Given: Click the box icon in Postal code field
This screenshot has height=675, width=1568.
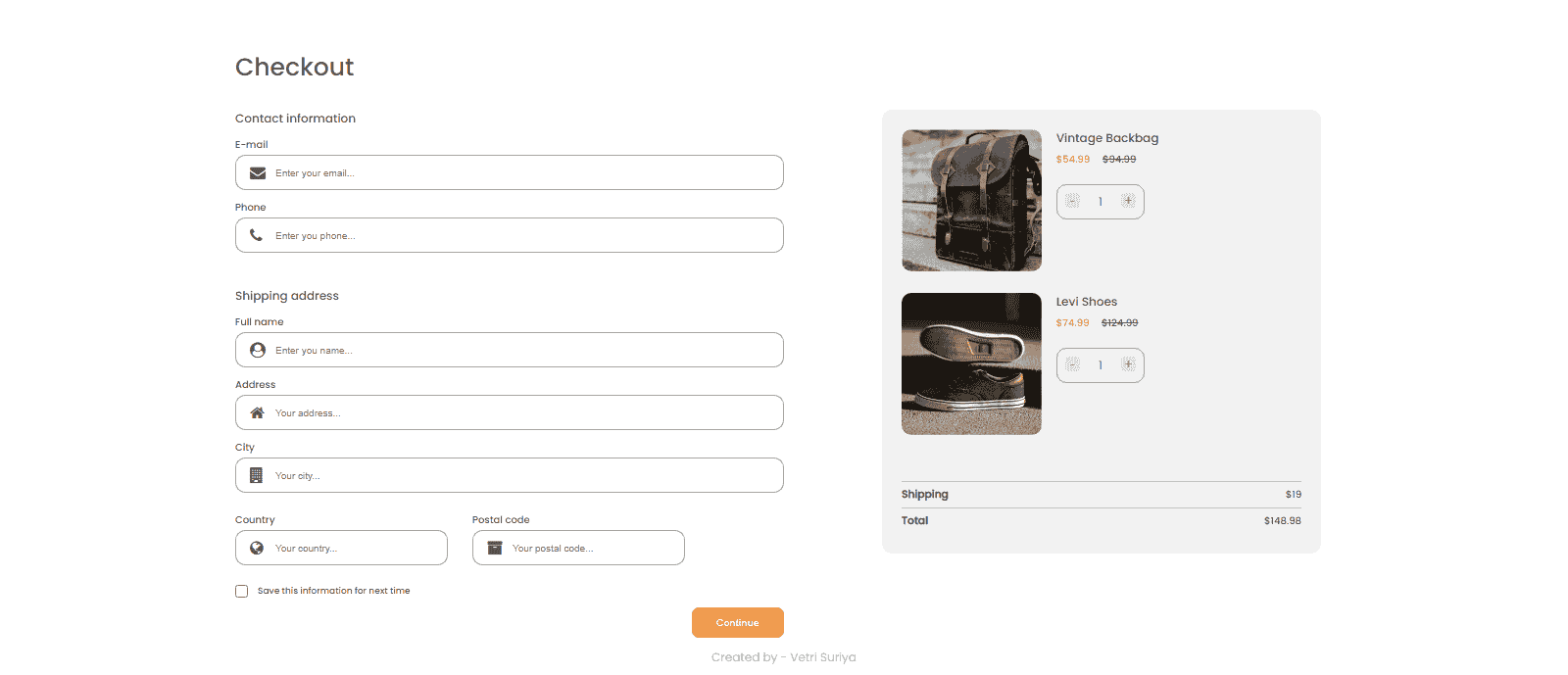Looking at the screenshot, I should (x=495, y=548).
